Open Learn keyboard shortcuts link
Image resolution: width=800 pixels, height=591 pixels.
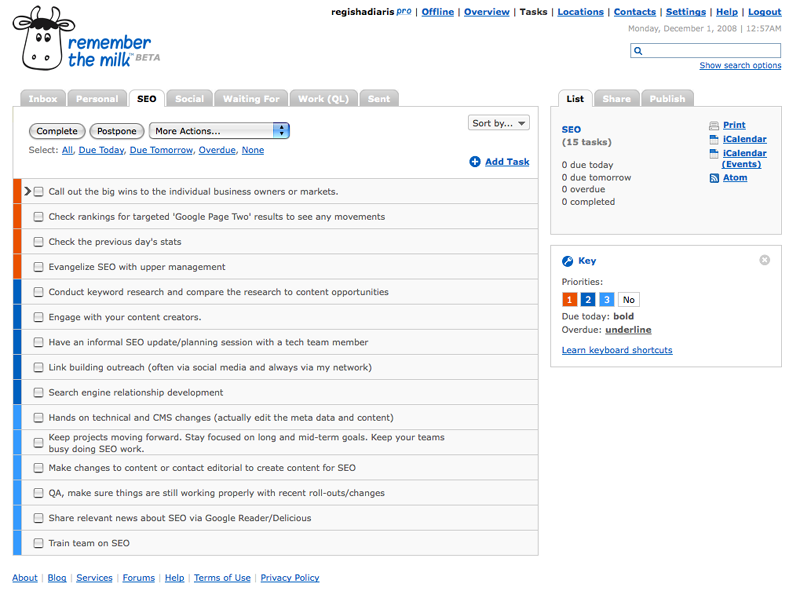tap(617, 350)
